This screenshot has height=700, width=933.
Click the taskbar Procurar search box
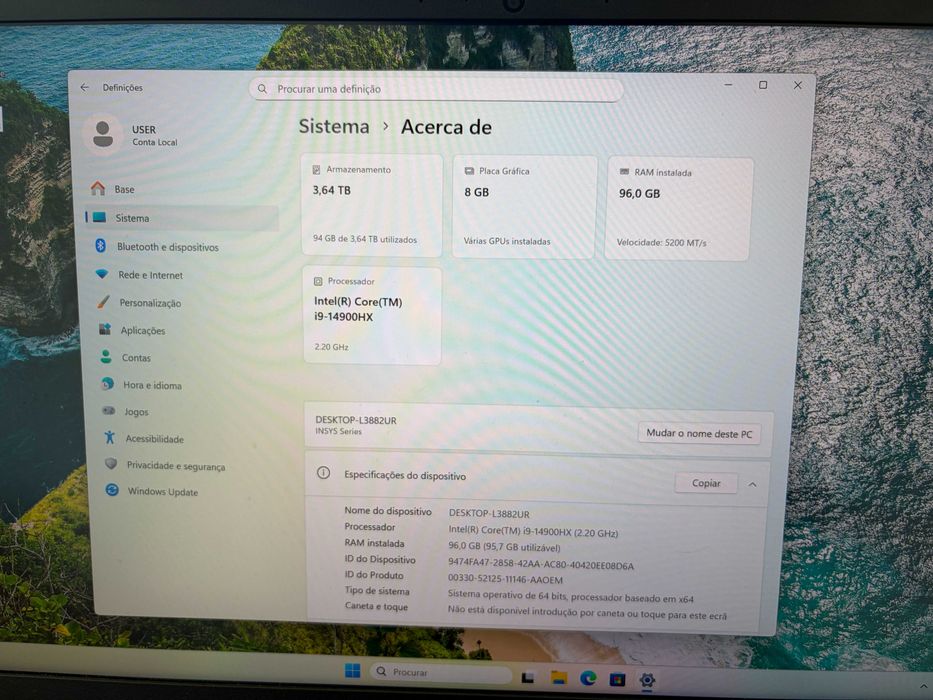coord(441,672)
